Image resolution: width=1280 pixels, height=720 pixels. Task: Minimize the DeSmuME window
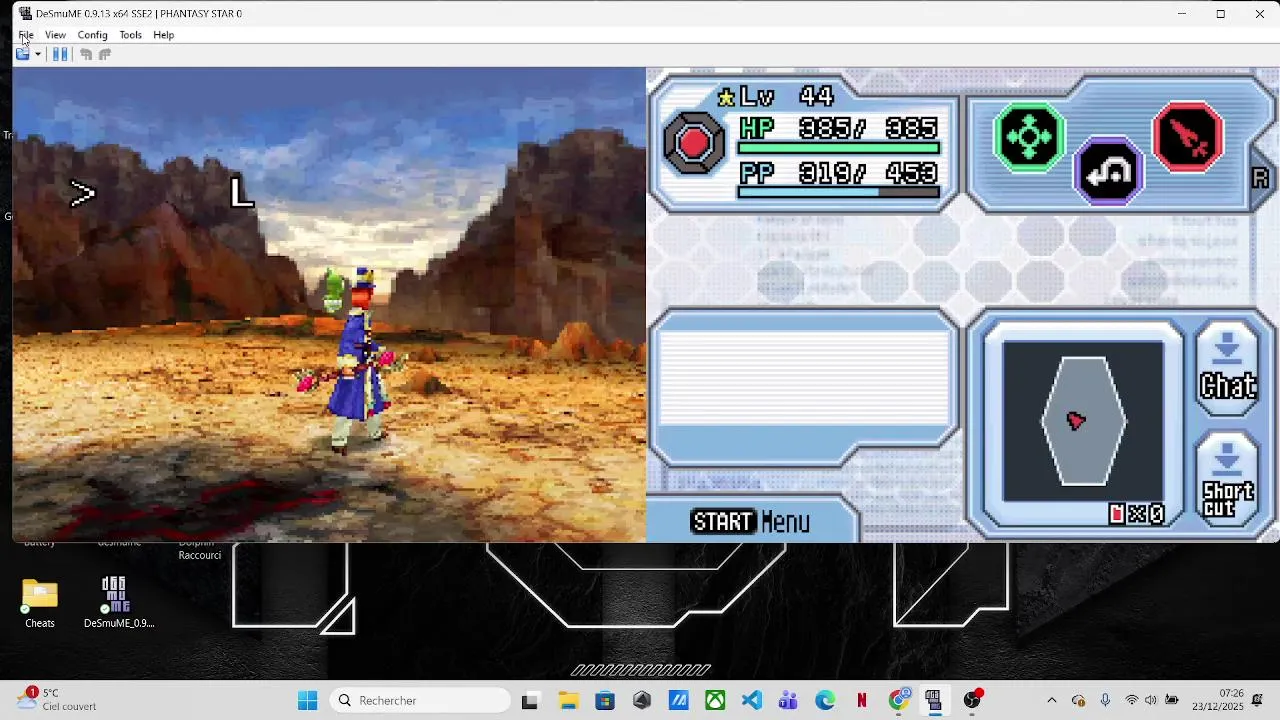point(1181,14)
